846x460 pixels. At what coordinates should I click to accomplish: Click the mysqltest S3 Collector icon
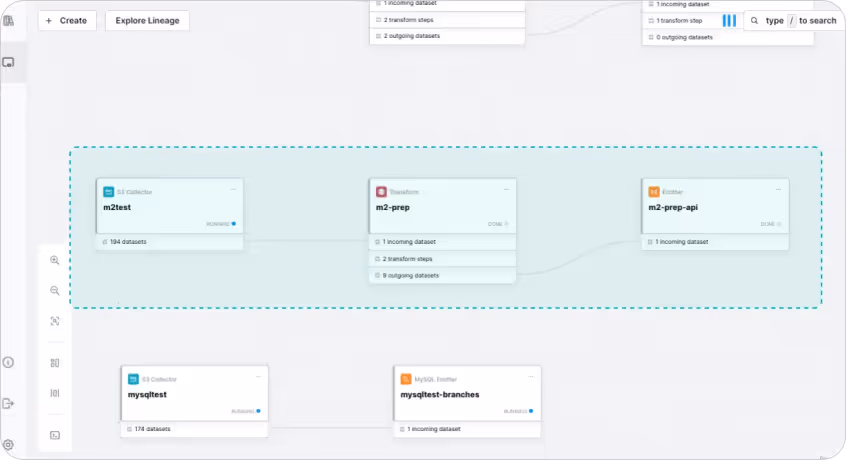click(133, 379)
